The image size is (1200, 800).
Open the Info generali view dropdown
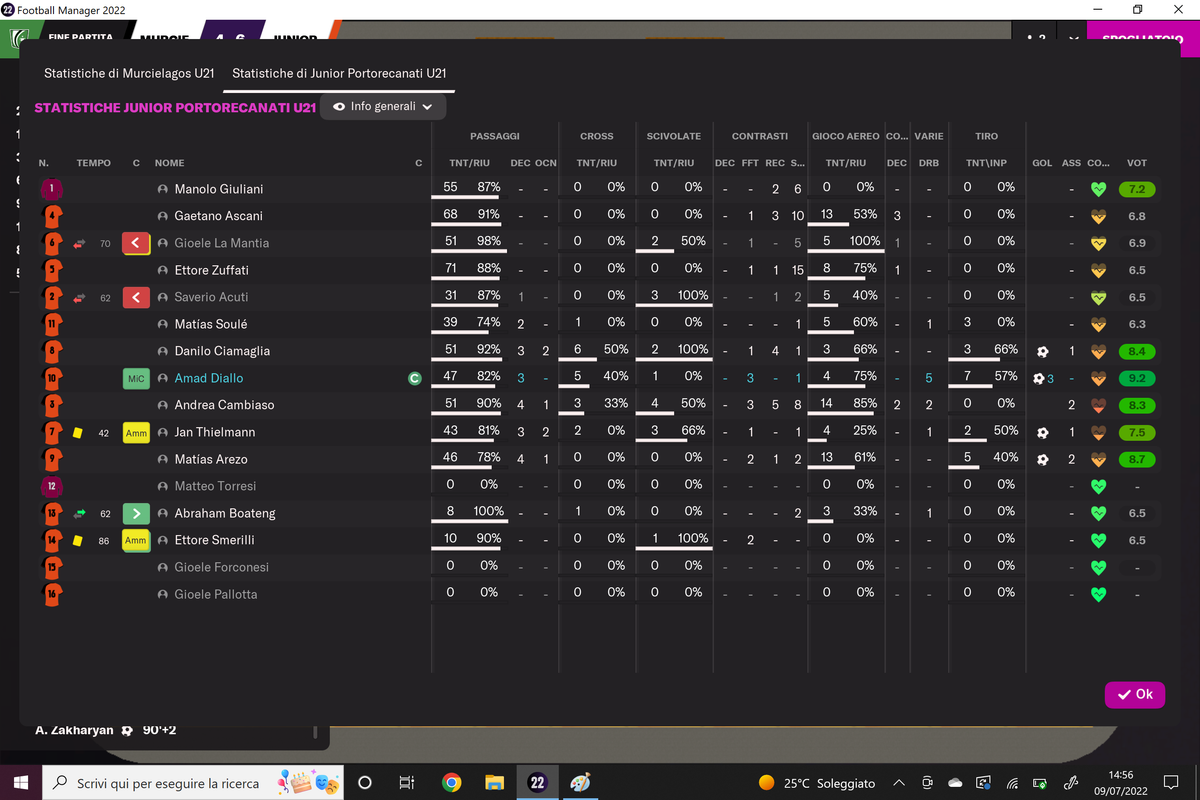pyautogui.click(x=383, y=107)
